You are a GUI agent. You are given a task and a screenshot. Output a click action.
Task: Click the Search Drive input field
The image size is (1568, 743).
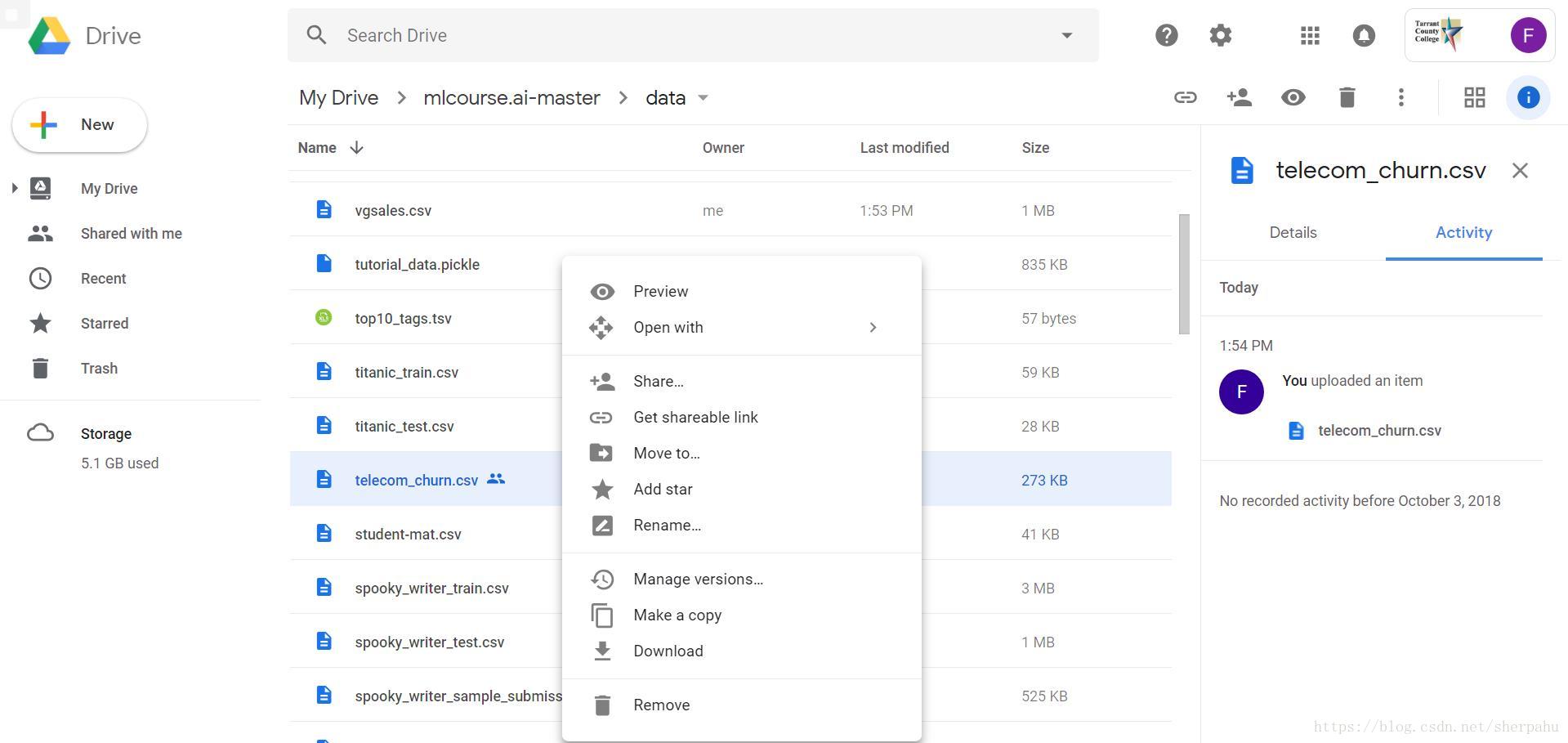click(x=693, y=35)
